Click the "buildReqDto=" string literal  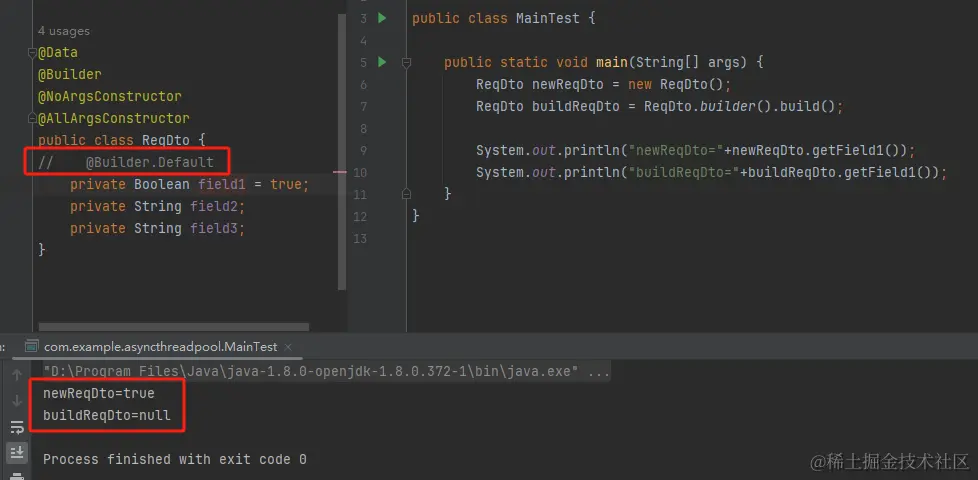pyautogui.click(x=684, y=172)
